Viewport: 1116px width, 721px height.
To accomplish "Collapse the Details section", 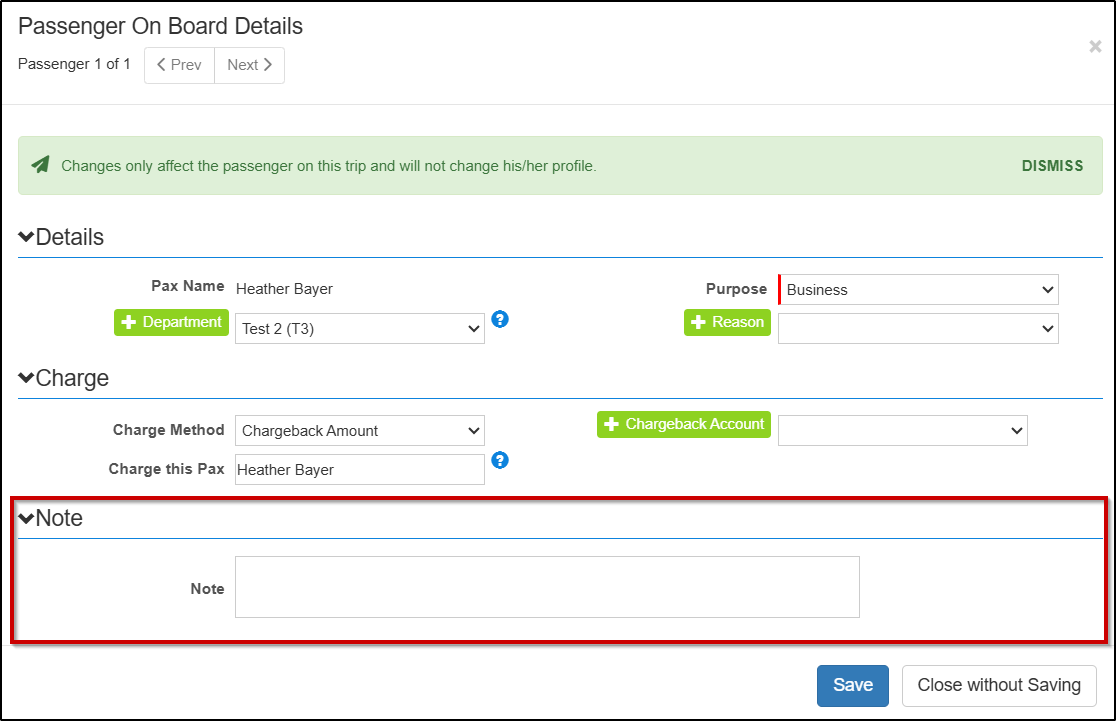I will pyautogui.click(x=27, y=238).
